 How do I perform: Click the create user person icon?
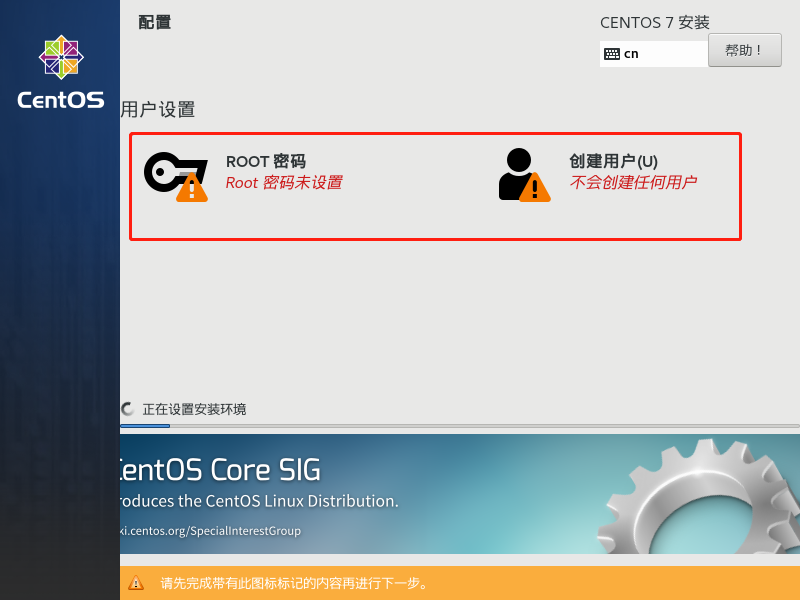tap(517, 170)
